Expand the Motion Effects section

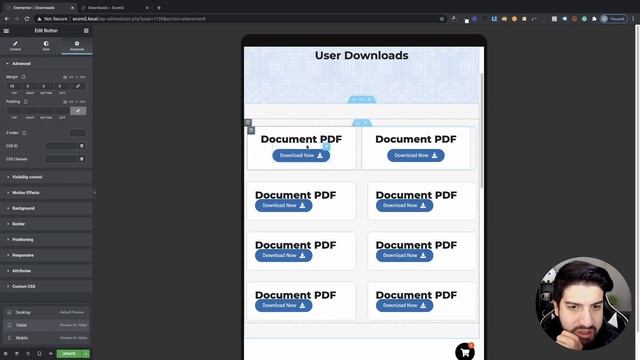pyautogui.click(x=46, y=193)
